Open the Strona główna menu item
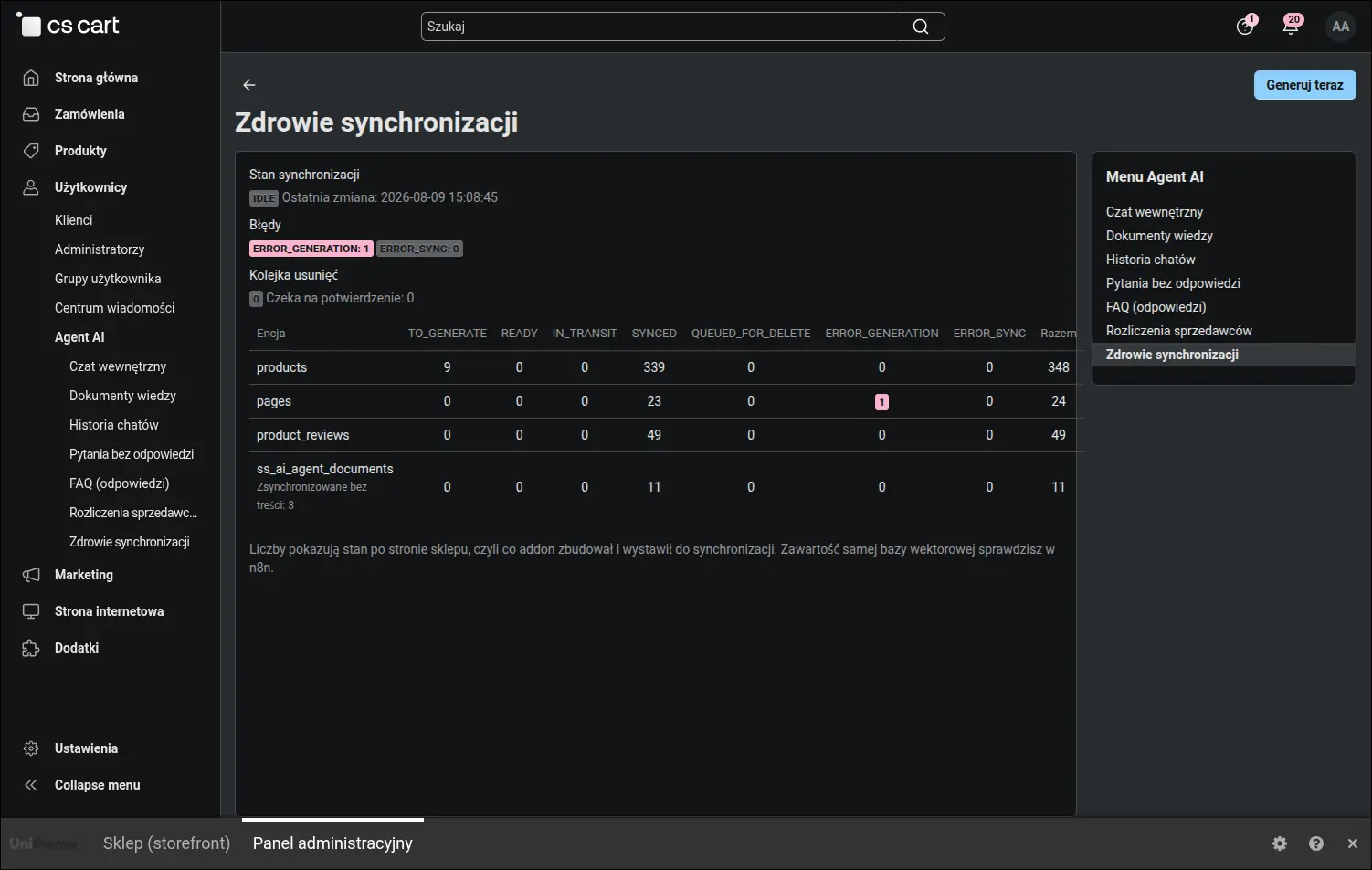Image resolution: width=1372 pixels, height=870 pixels. (96, 78)
